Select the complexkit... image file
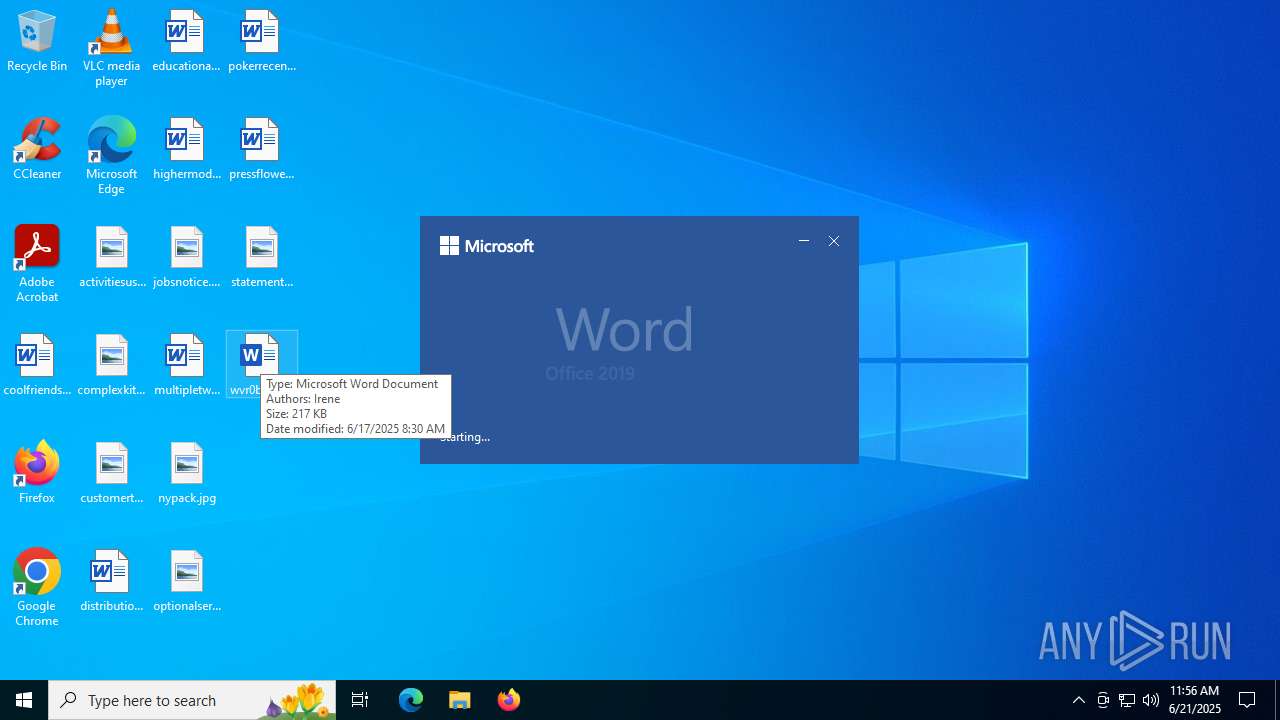 tap(112, 365)
